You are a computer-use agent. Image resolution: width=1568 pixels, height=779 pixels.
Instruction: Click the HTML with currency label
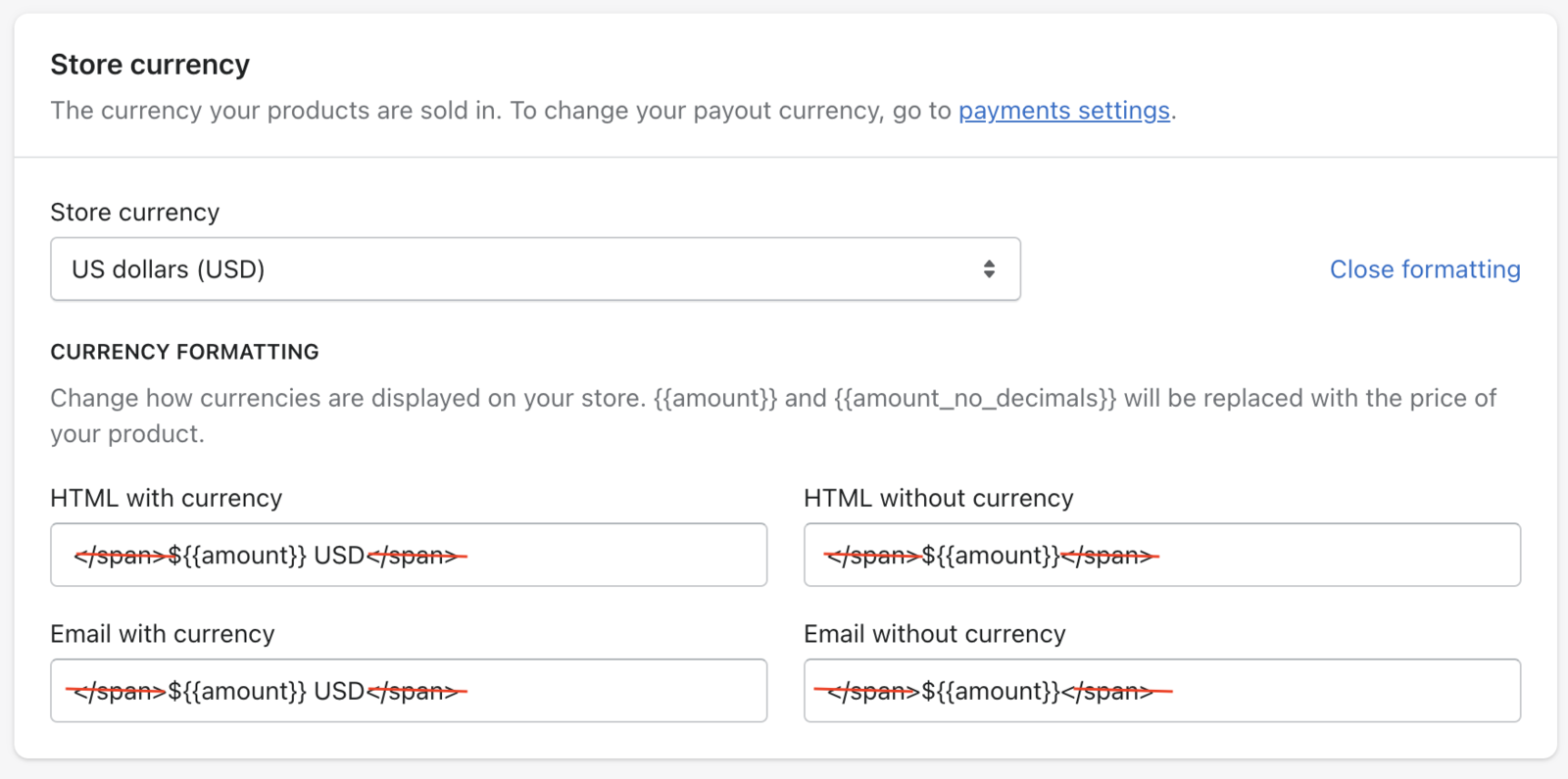166,499
